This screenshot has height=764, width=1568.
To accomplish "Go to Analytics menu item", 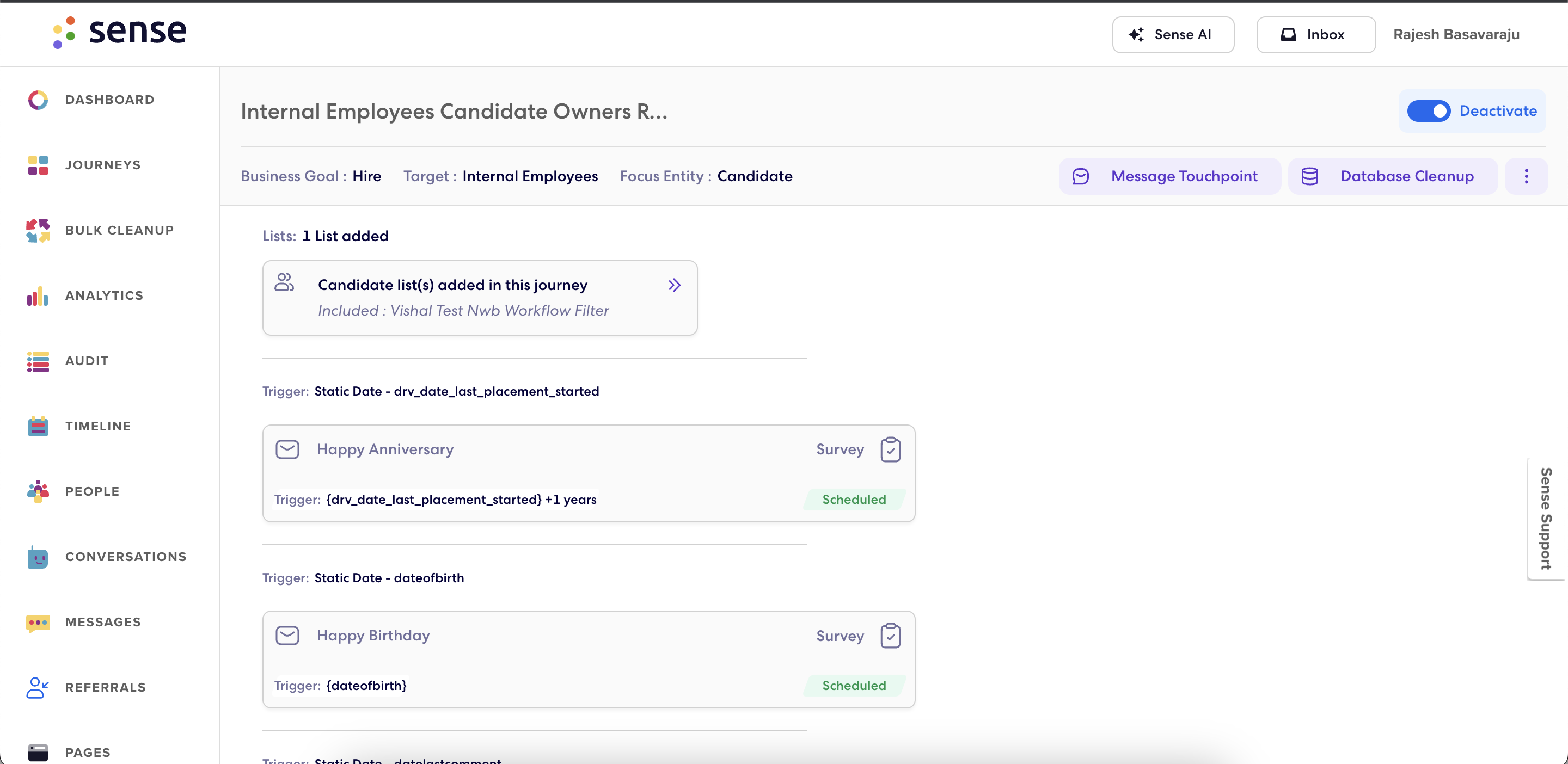I will pos(104,296).
